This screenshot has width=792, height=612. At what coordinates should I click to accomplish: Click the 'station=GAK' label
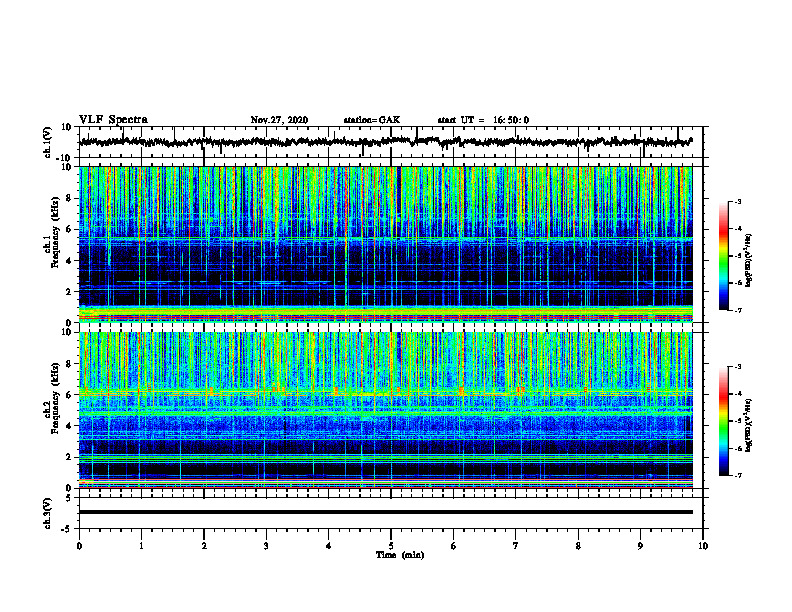372,120
